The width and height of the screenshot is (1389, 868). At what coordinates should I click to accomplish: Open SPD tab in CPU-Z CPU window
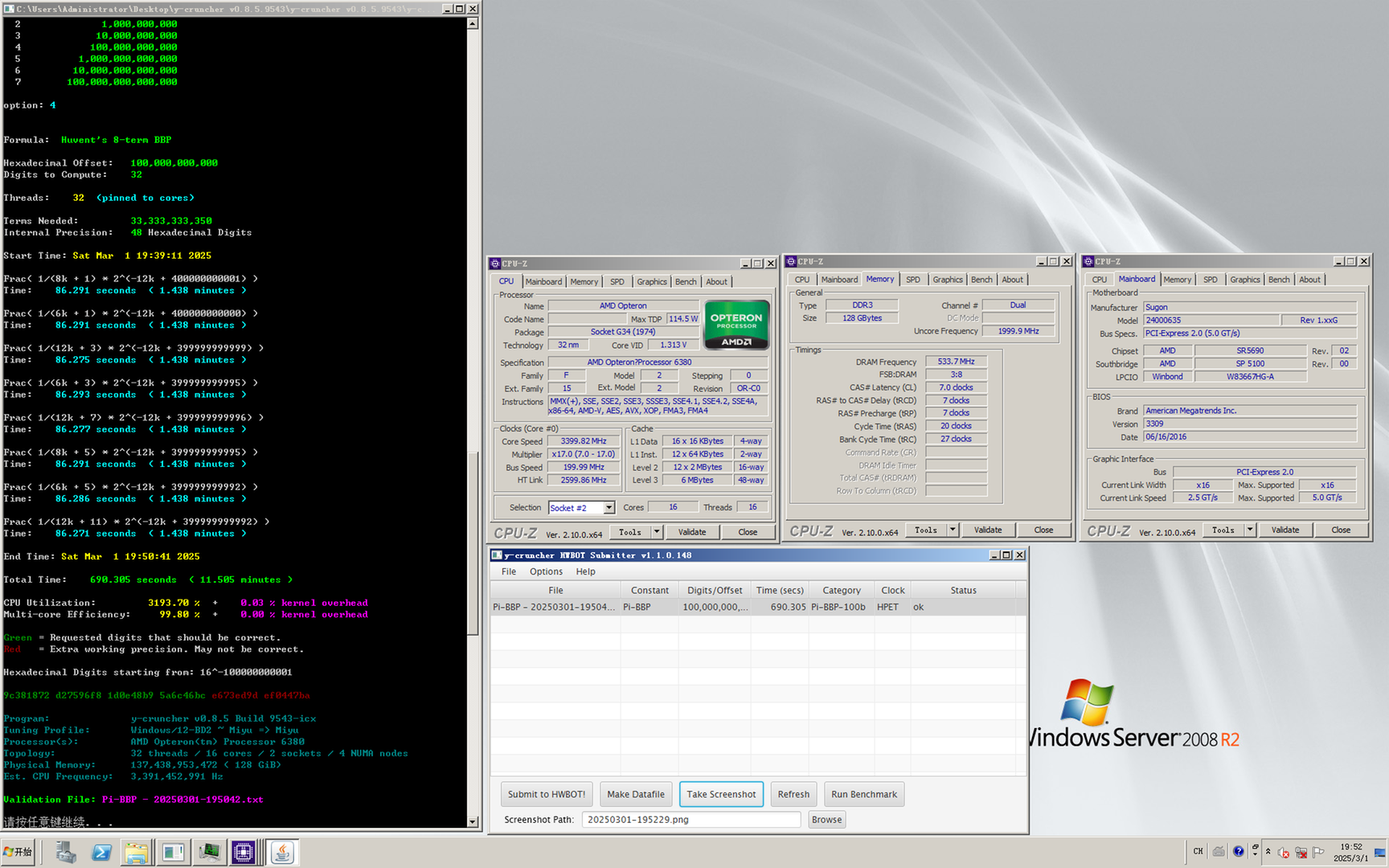[617, 282]
